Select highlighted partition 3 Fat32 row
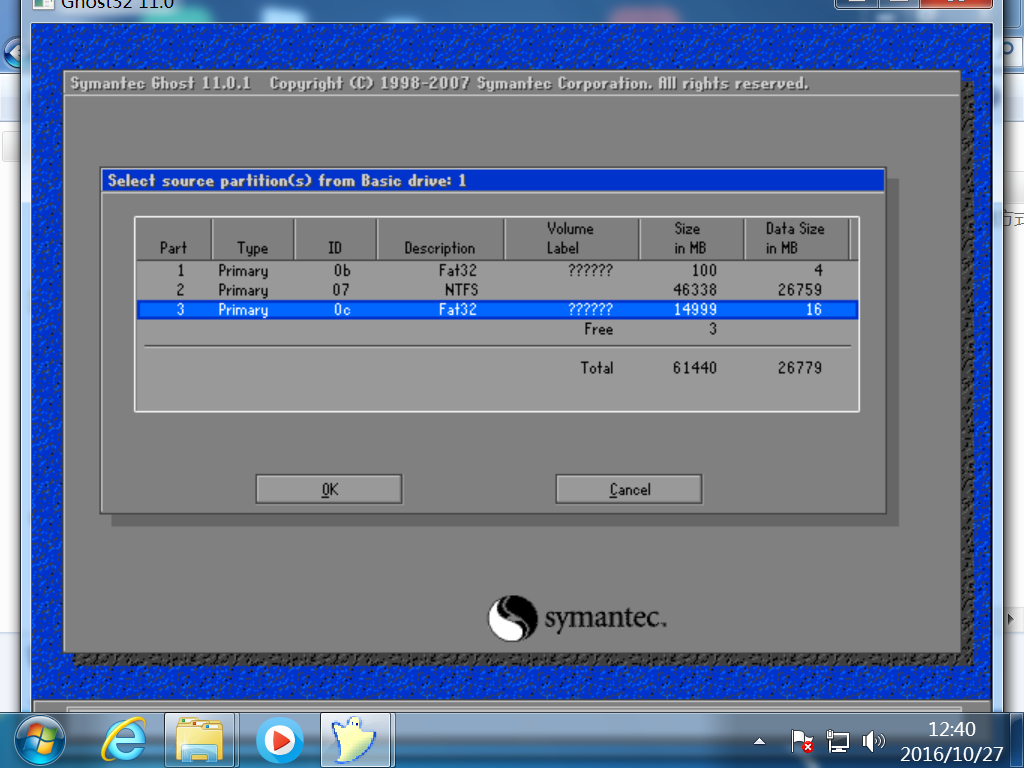The height and width of the screenshot is (768, 1024). tap(497, 310)
